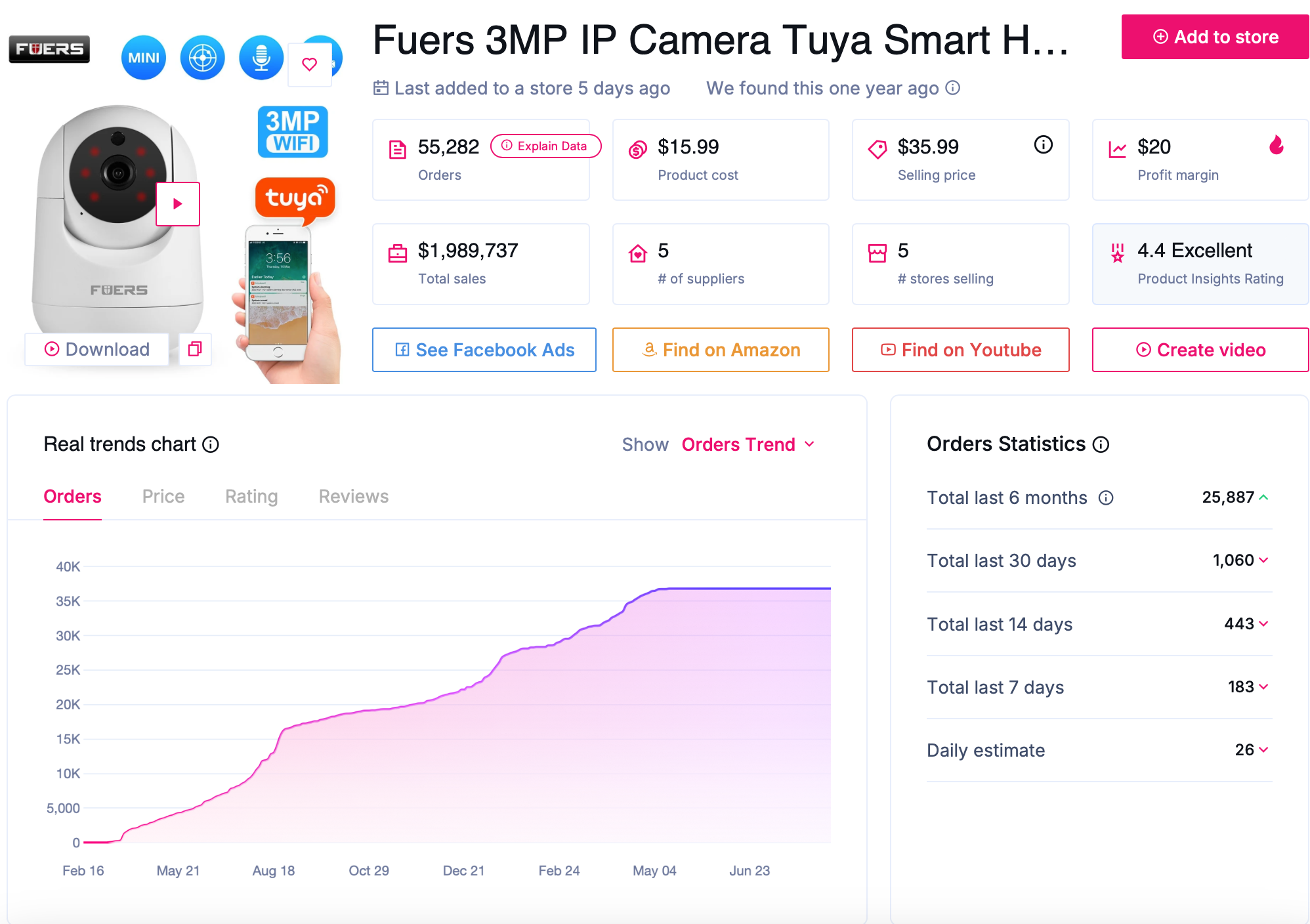Click the product title heading
1310x924 pixels.
click(x=721, y=40)
